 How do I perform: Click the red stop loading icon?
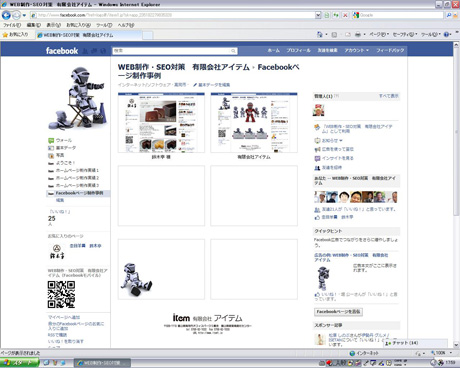click(345, 15)
